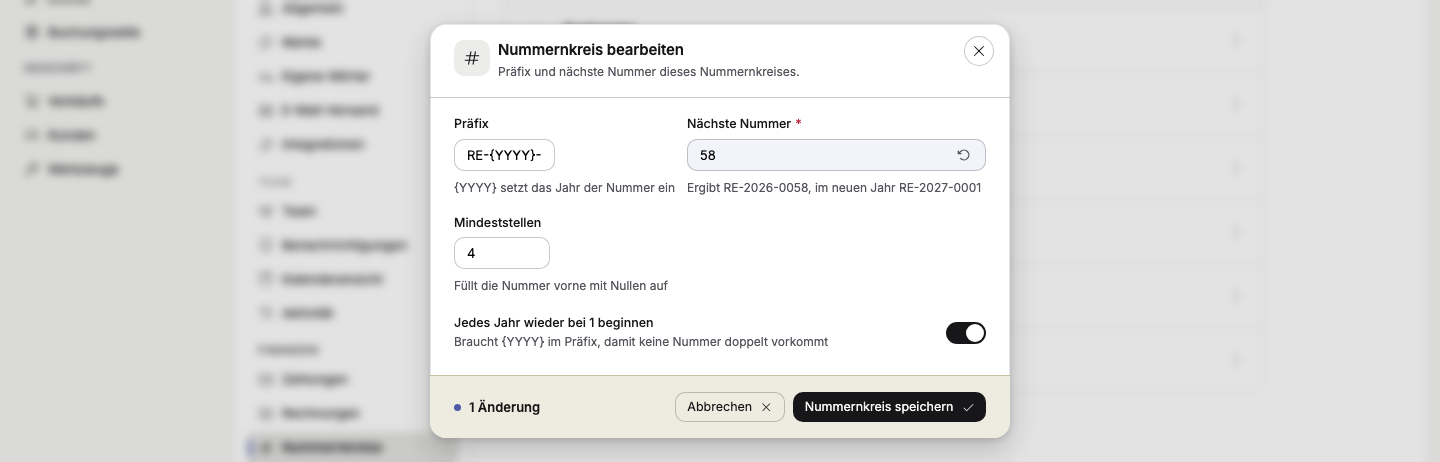Click the subtitle 'Präfix und nächste Nummer dieses Nummernkreises.'
Viewport: 1440px width, 462px height.
(x=648, y=72)
